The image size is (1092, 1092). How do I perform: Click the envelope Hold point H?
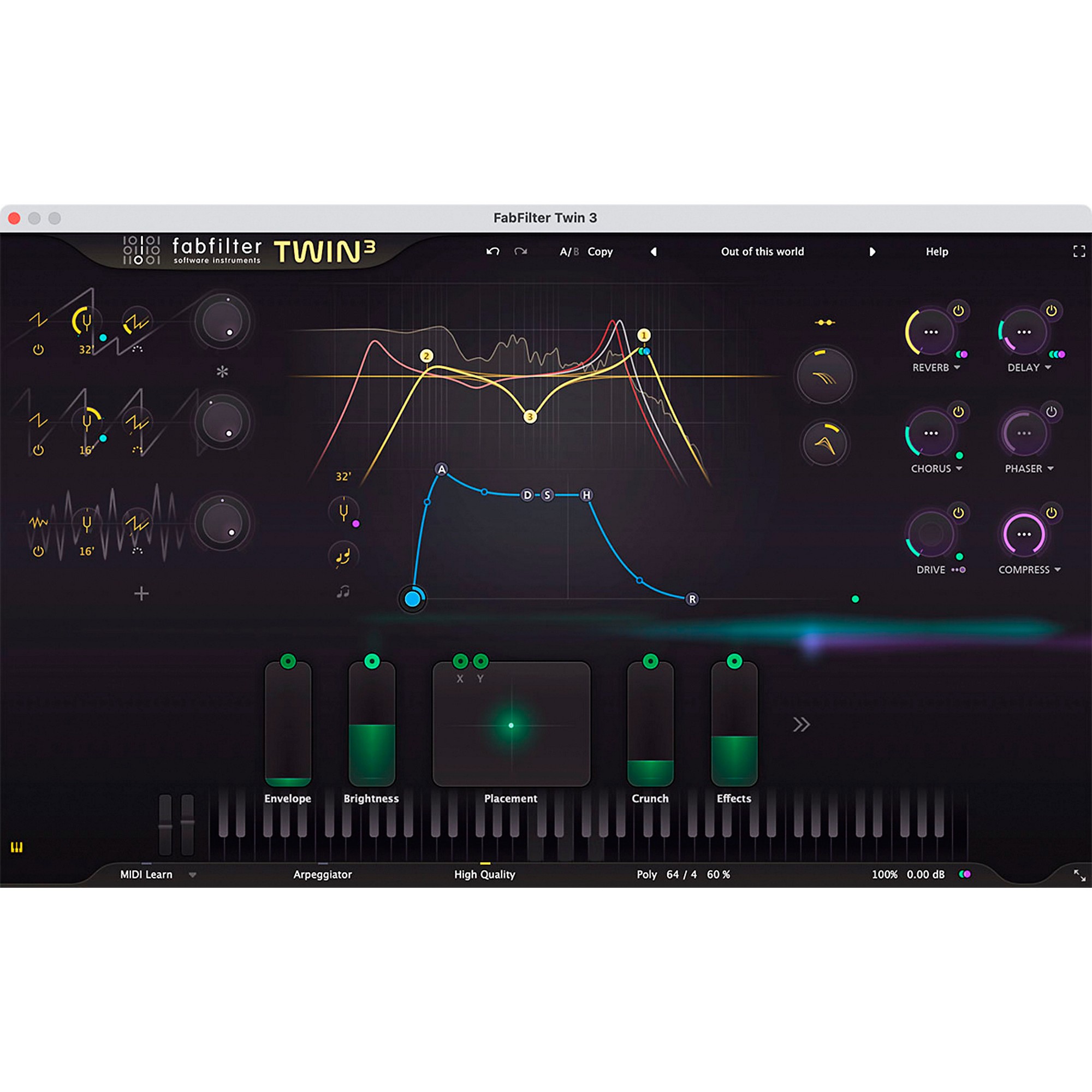pos(586,495)
